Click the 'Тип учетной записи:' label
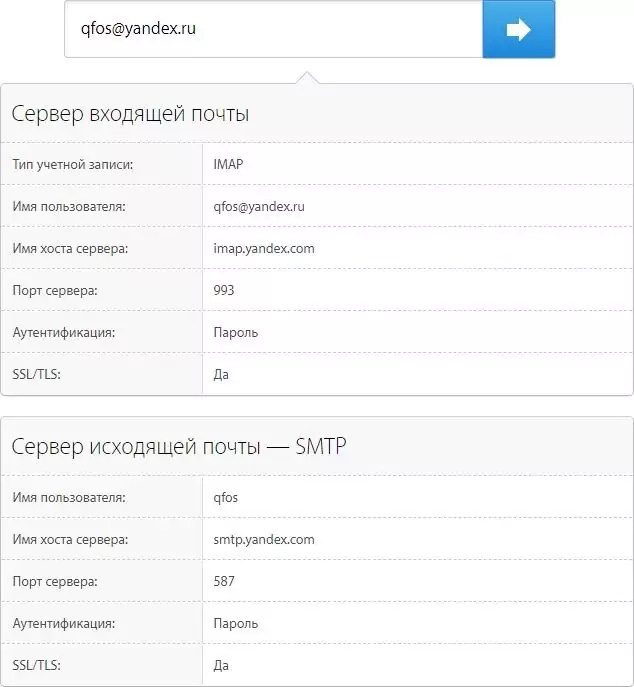The height and width of the screenshot is (687, 634). click(x=73, y=164)
